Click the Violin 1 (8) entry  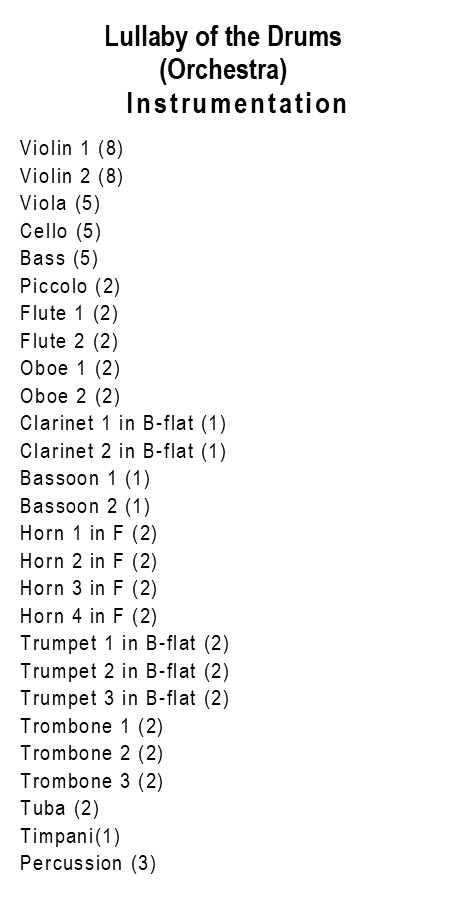(72, 148)
